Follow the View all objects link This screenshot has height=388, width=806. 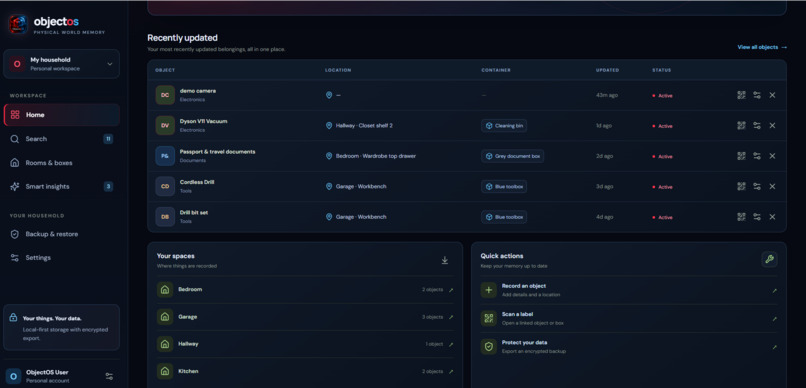[x=762, y=47]
